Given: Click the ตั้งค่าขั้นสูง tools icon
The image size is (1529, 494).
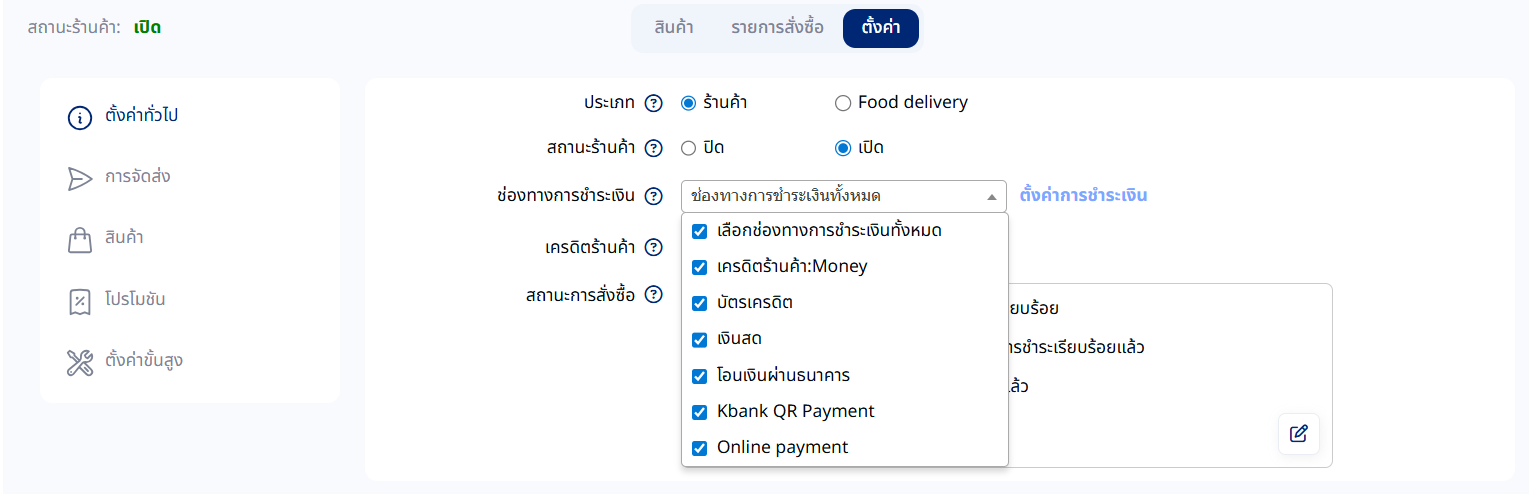Looking at the screenshot, I should tap(80, 362).
